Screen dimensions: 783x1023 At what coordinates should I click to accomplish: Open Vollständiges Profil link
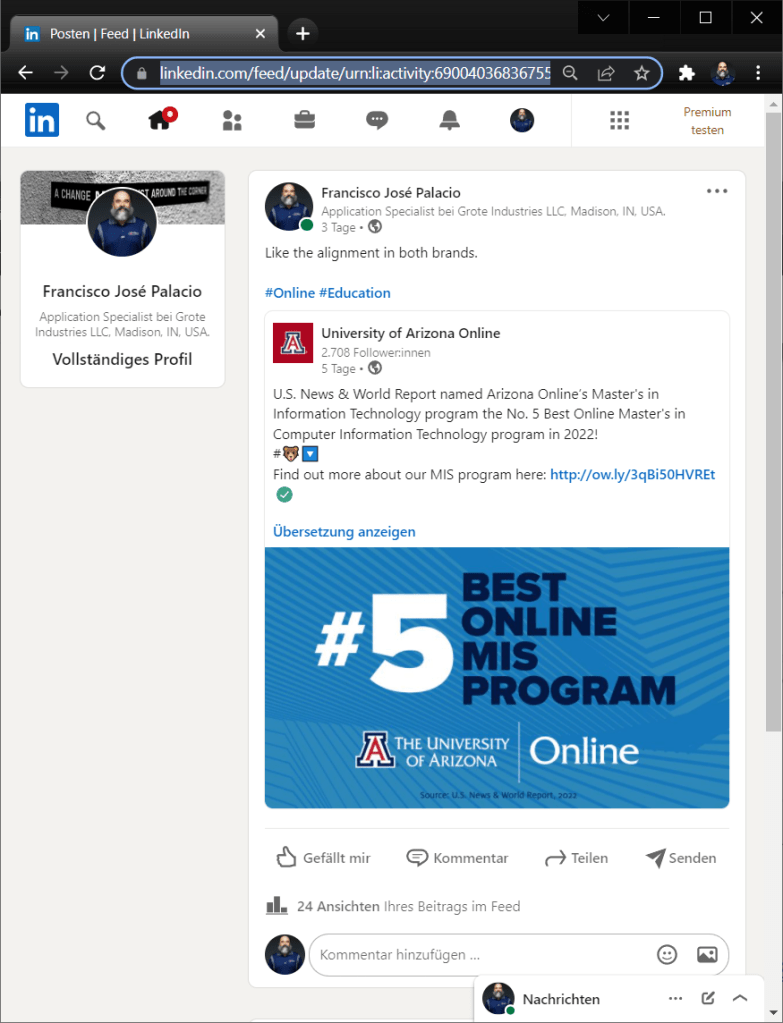click(122, 359)
